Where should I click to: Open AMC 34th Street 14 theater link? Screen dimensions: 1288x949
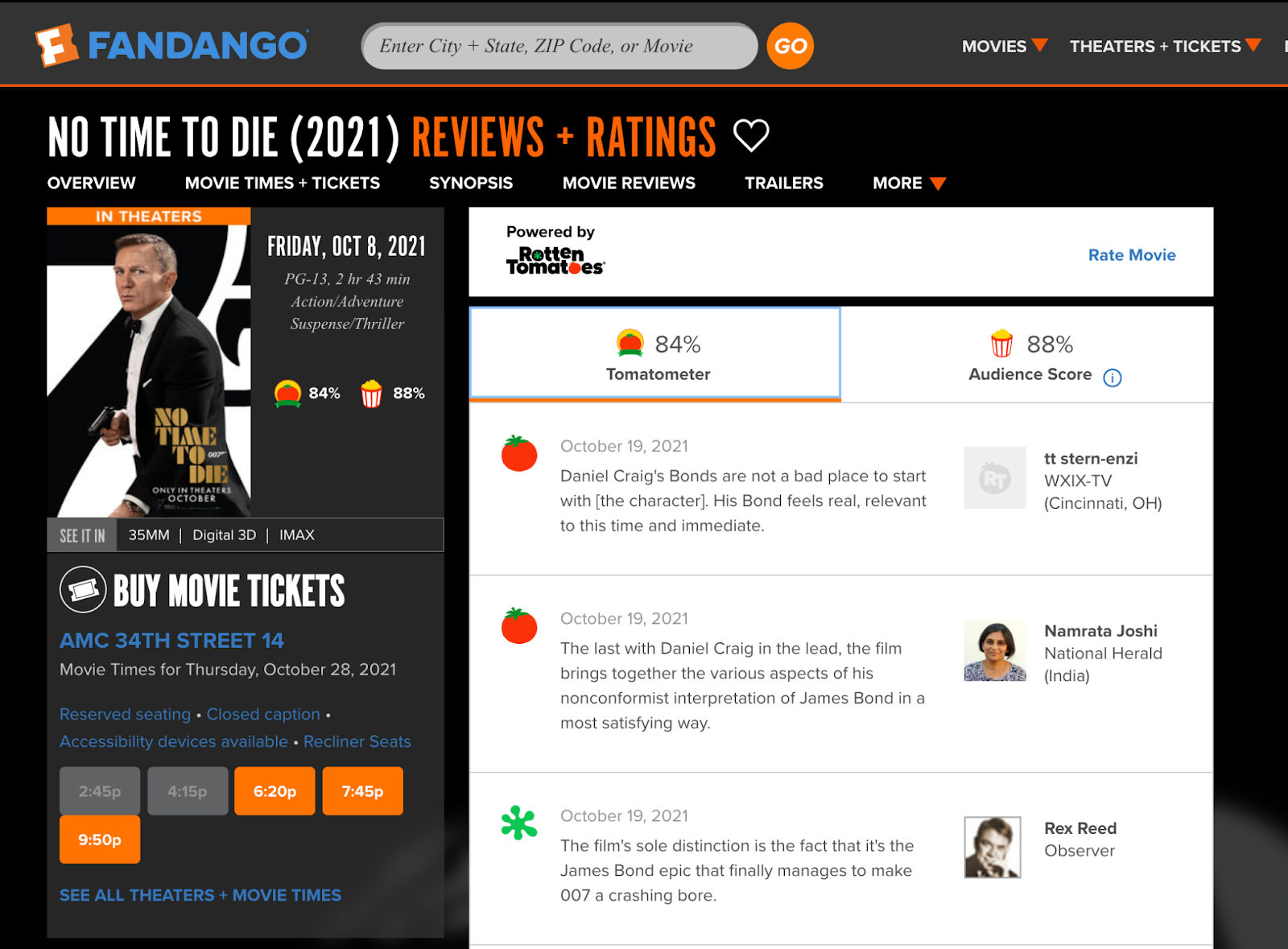point(171,641)
